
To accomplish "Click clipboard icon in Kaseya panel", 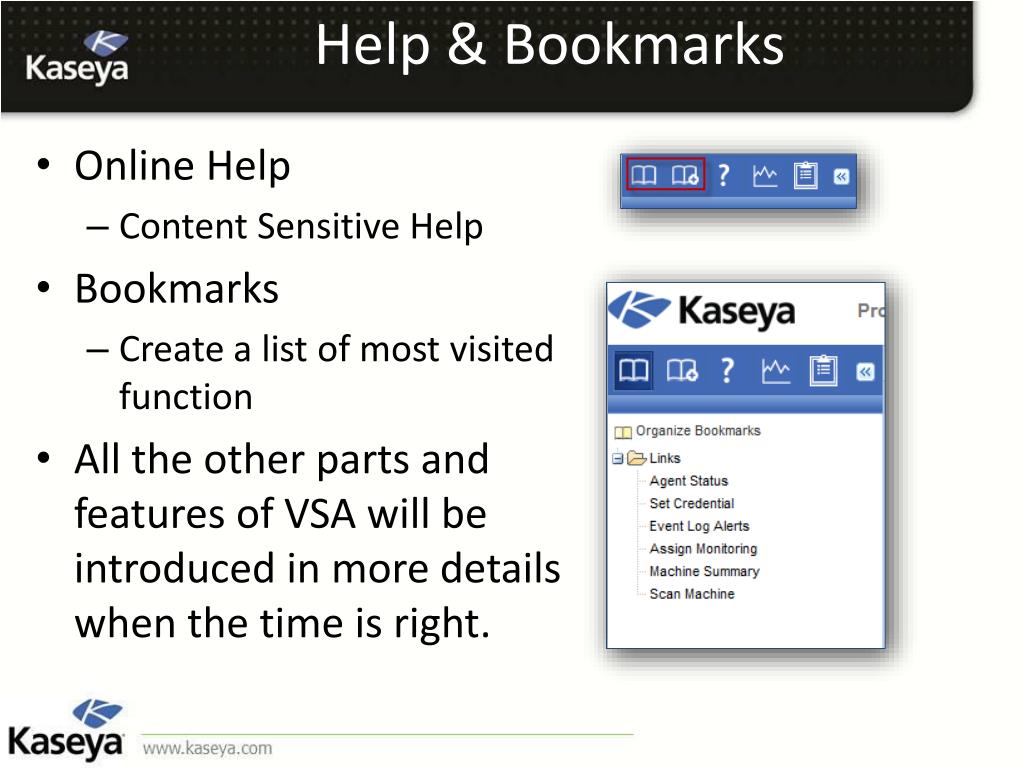I will click(823, 370).
